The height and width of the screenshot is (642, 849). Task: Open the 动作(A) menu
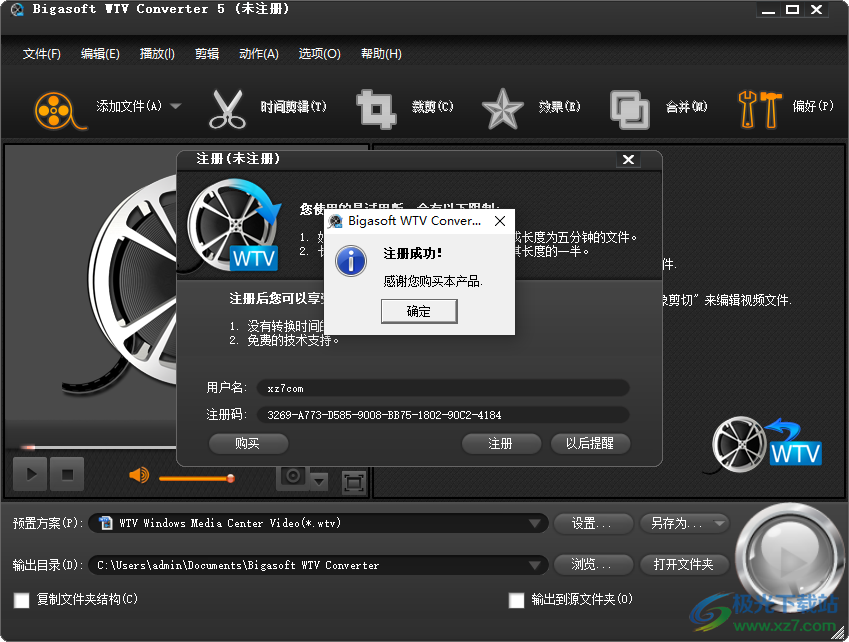point(259,54)
